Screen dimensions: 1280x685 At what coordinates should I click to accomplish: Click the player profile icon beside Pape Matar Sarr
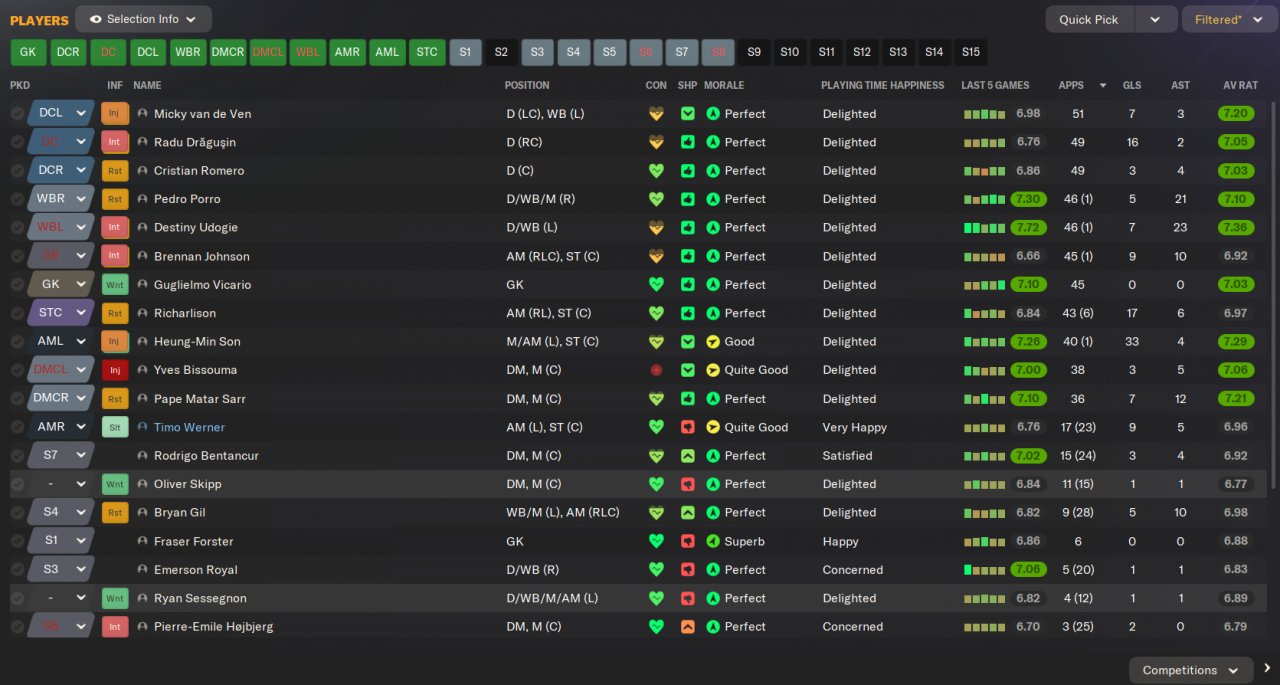pos(142,399)
